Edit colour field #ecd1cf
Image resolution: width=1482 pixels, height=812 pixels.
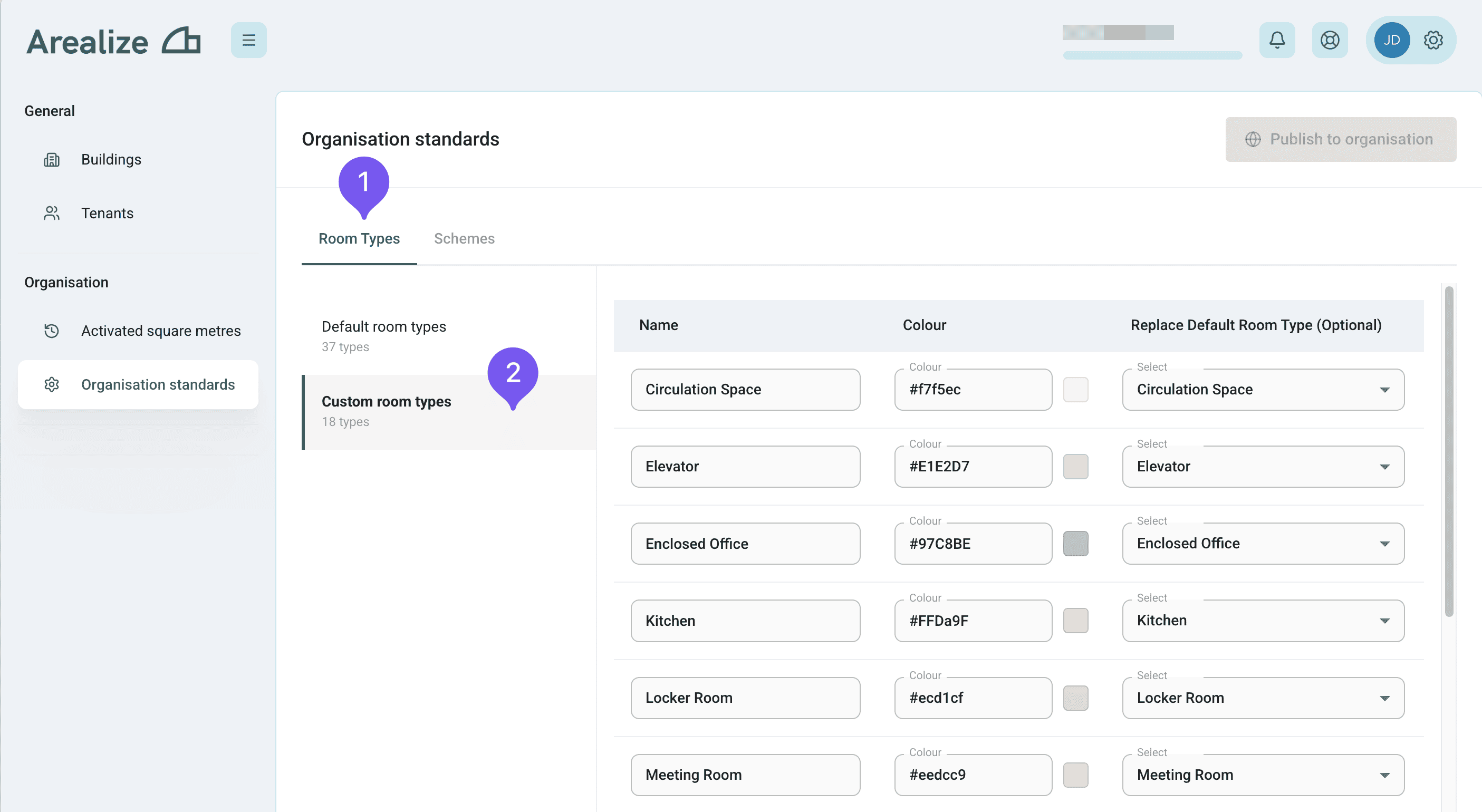[x=973, y=698]
